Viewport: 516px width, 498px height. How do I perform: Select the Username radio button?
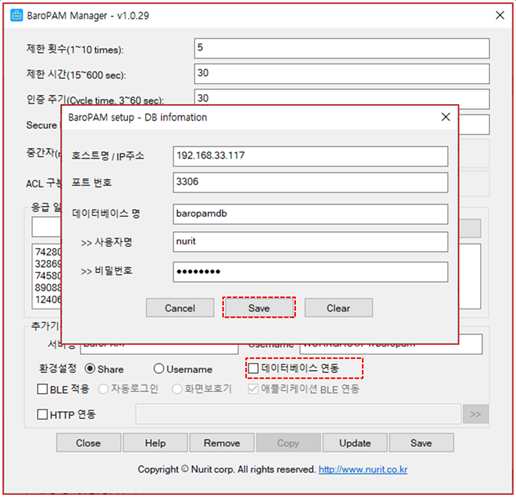coord(159,369)
